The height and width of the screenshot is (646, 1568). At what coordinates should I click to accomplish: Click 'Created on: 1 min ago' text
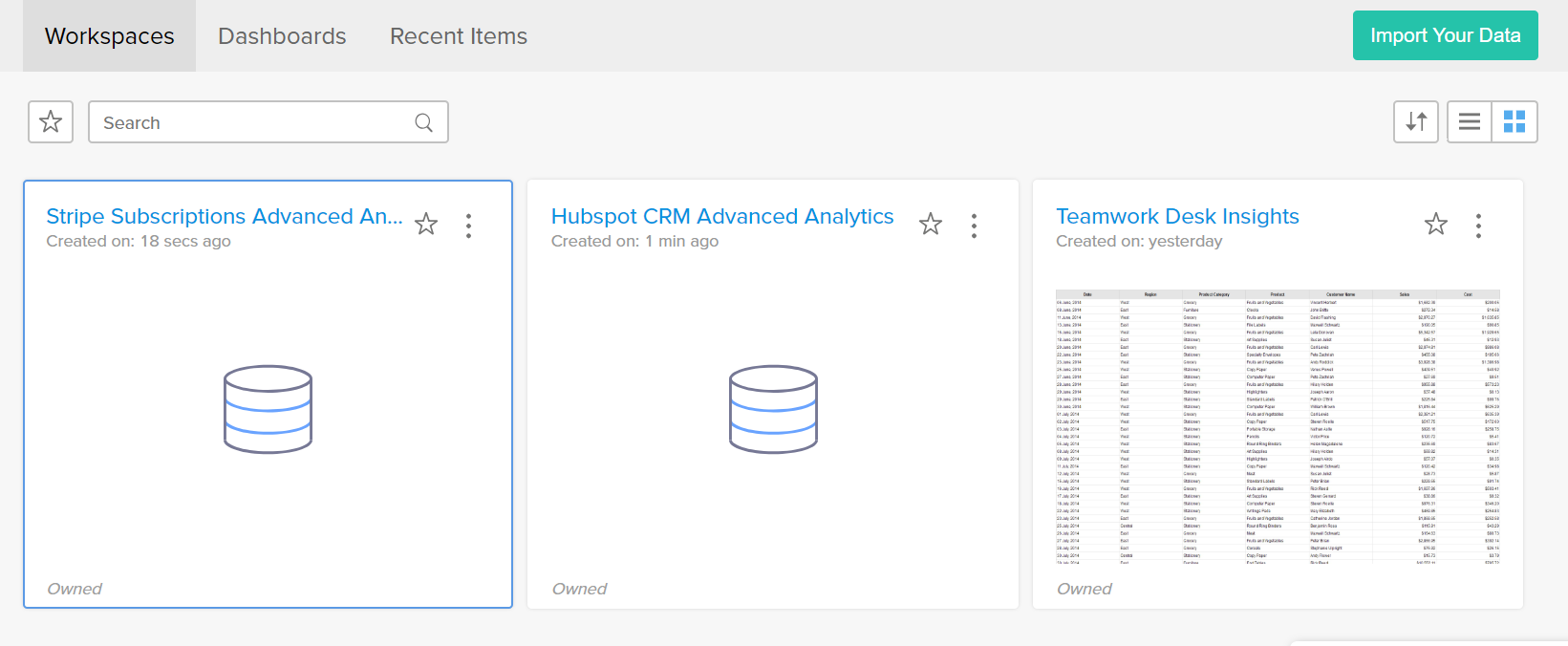(634, 242)
